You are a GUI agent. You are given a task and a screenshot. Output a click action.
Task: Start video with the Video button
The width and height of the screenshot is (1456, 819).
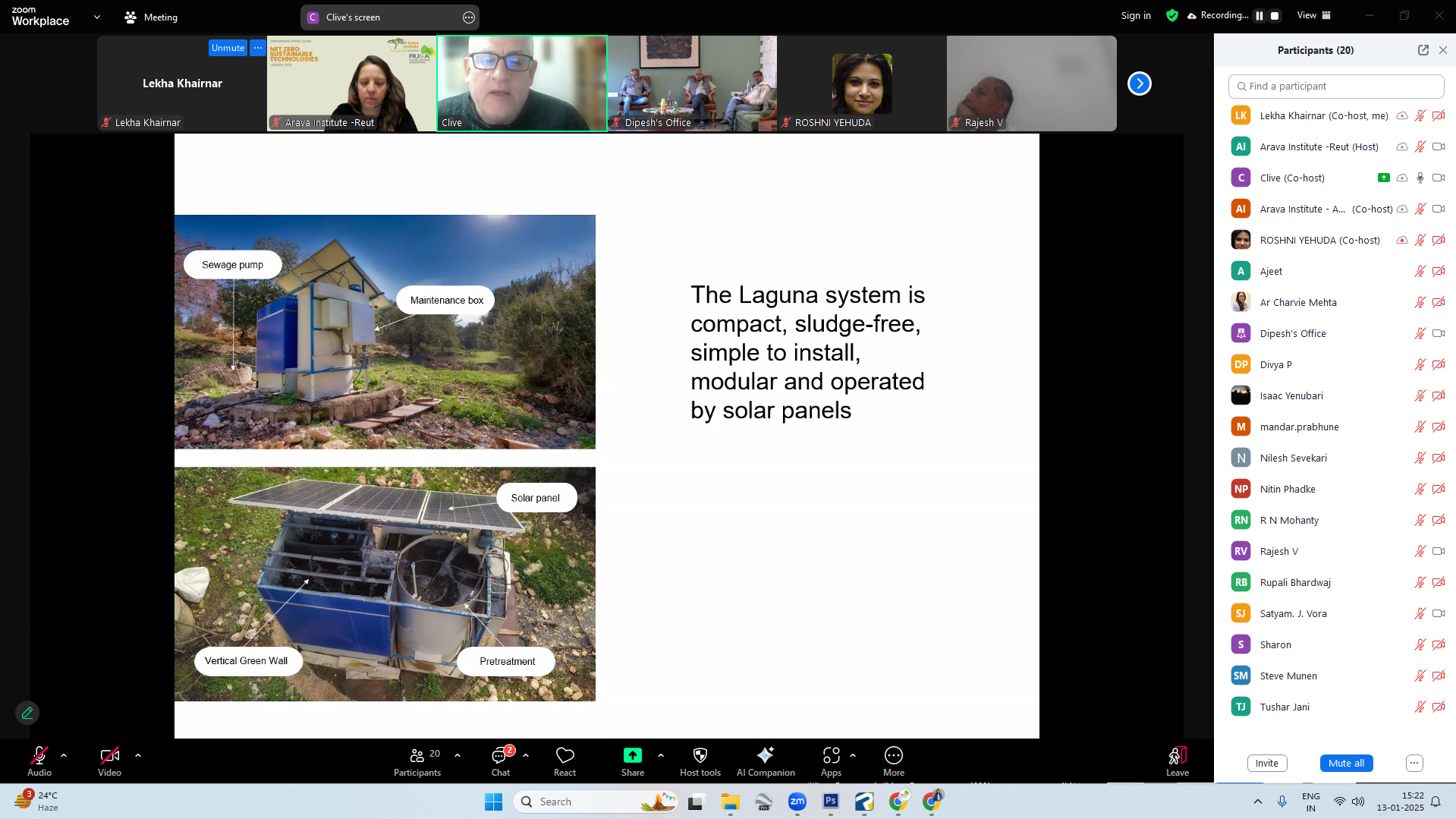[x=109, y=761]
